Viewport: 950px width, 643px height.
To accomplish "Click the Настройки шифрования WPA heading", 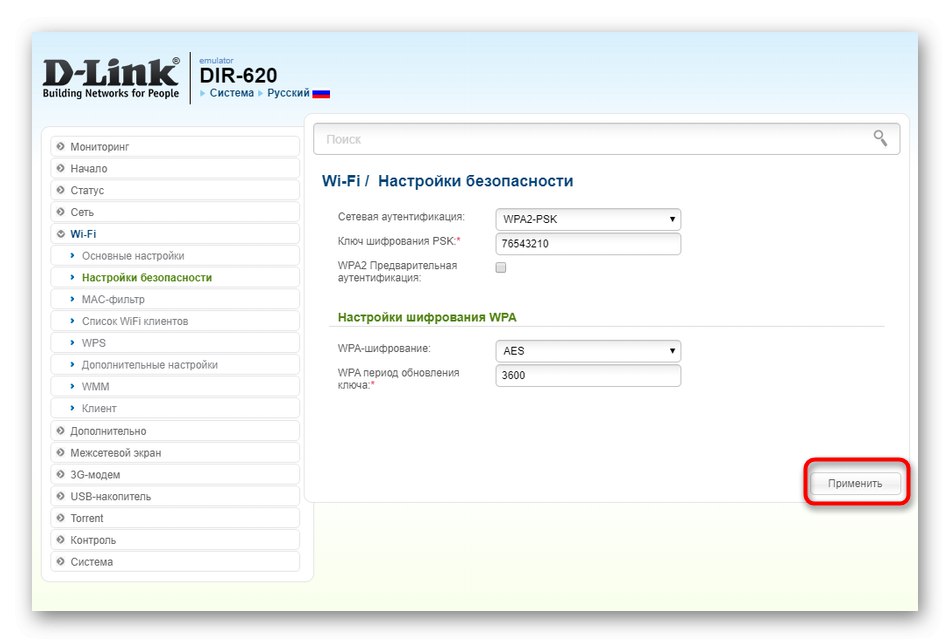I will (427, 317).
